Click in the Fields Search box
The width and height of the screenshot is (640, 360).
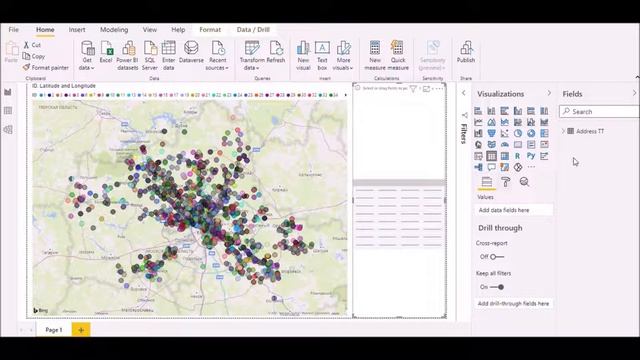click(600, 111)
